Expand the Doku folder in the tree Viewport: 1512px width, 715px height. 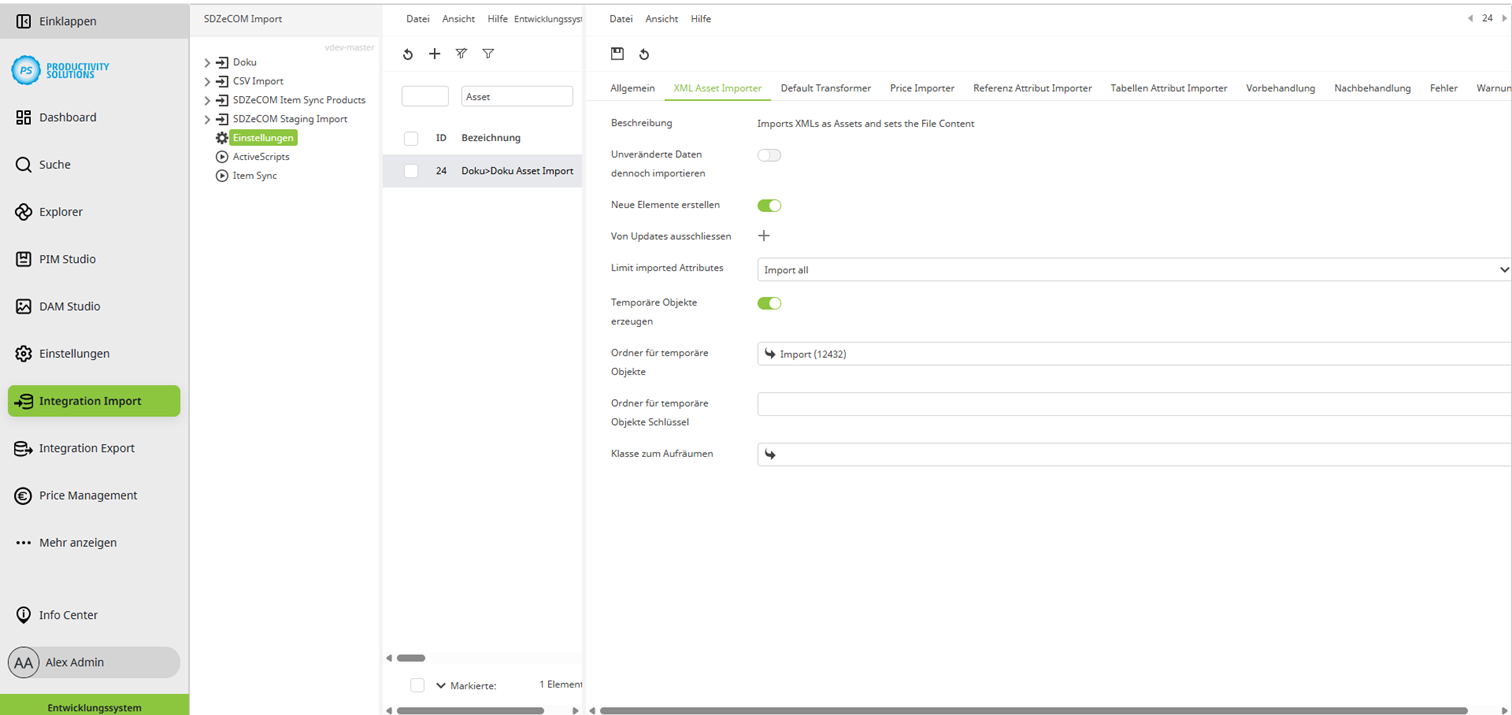207,61
